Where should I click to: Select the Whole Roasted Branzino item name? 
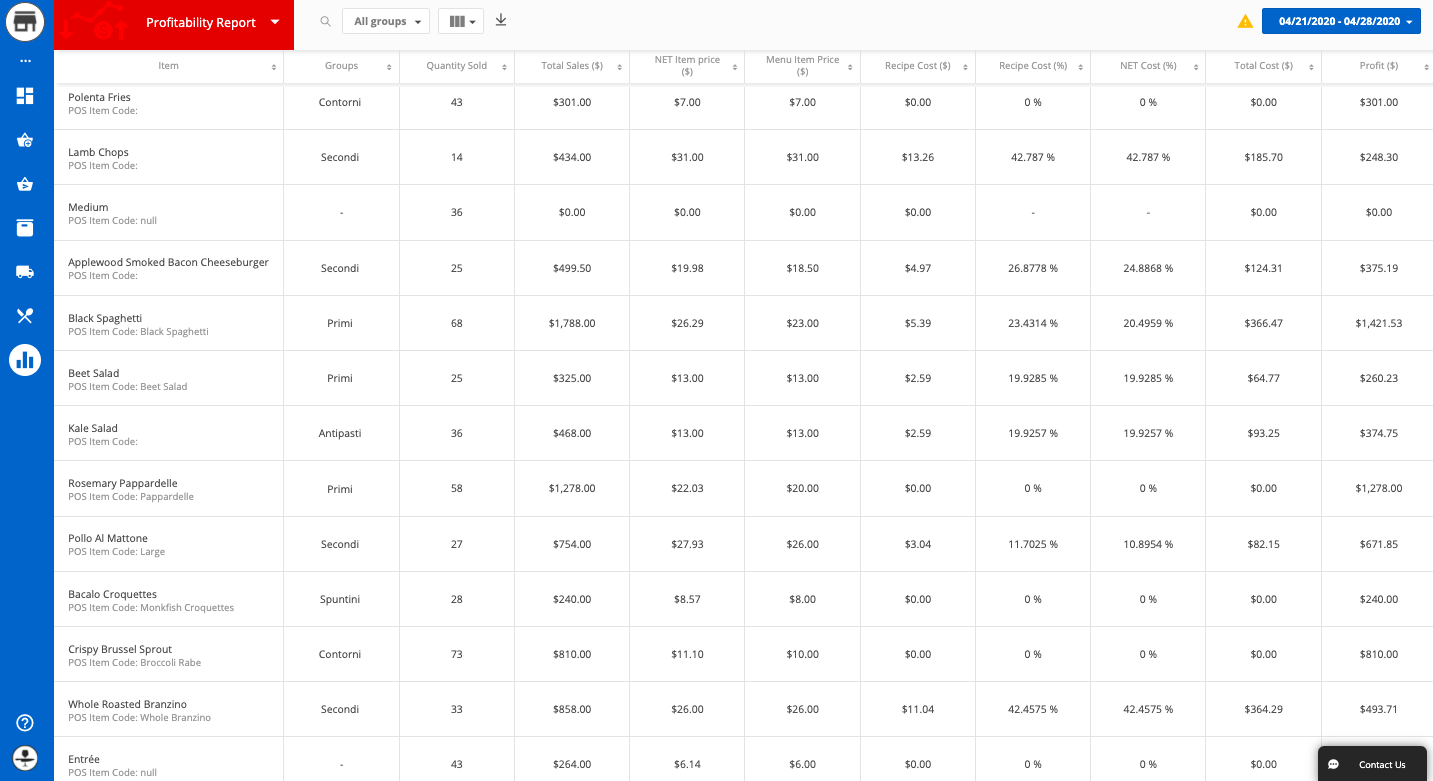coord(127,704)
